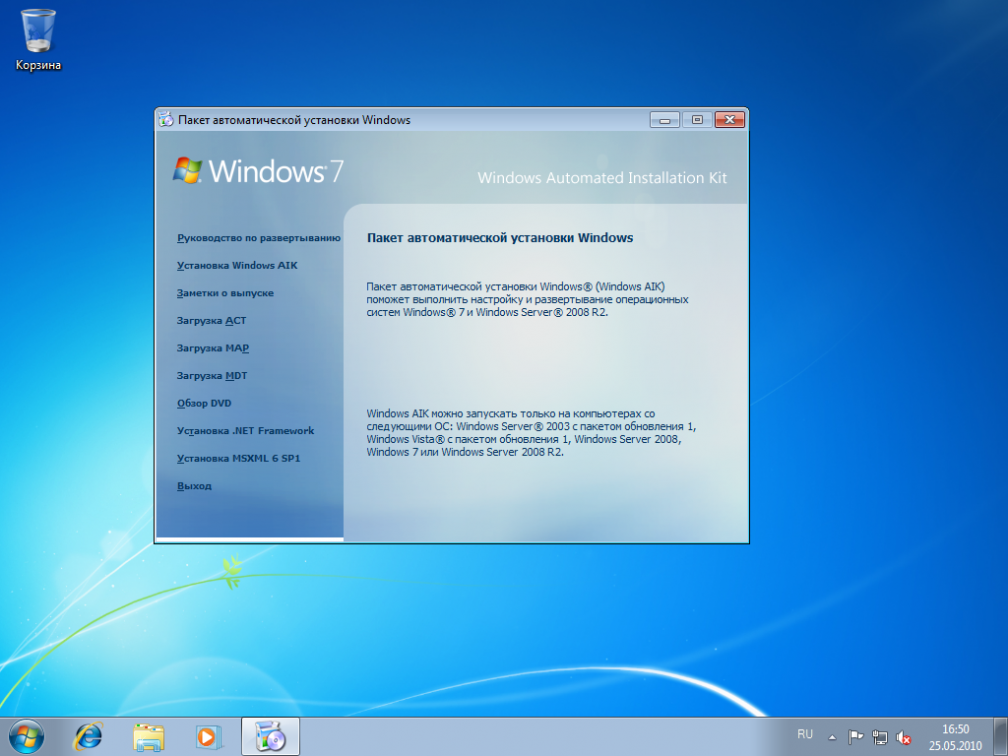
Task: Click the Windows 7 logo banner
Action: tap(258, 171)
